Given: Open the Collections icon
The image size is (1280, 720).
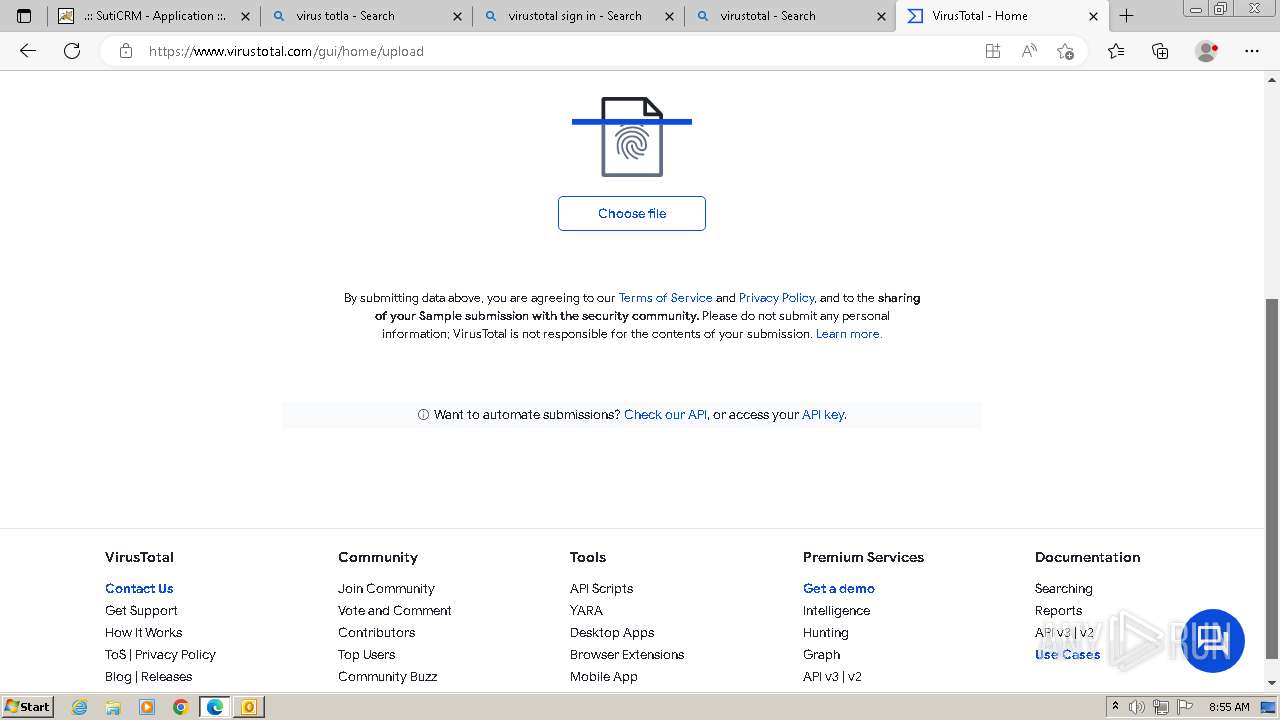Looking at the screenshot, I should (1160, 51).
